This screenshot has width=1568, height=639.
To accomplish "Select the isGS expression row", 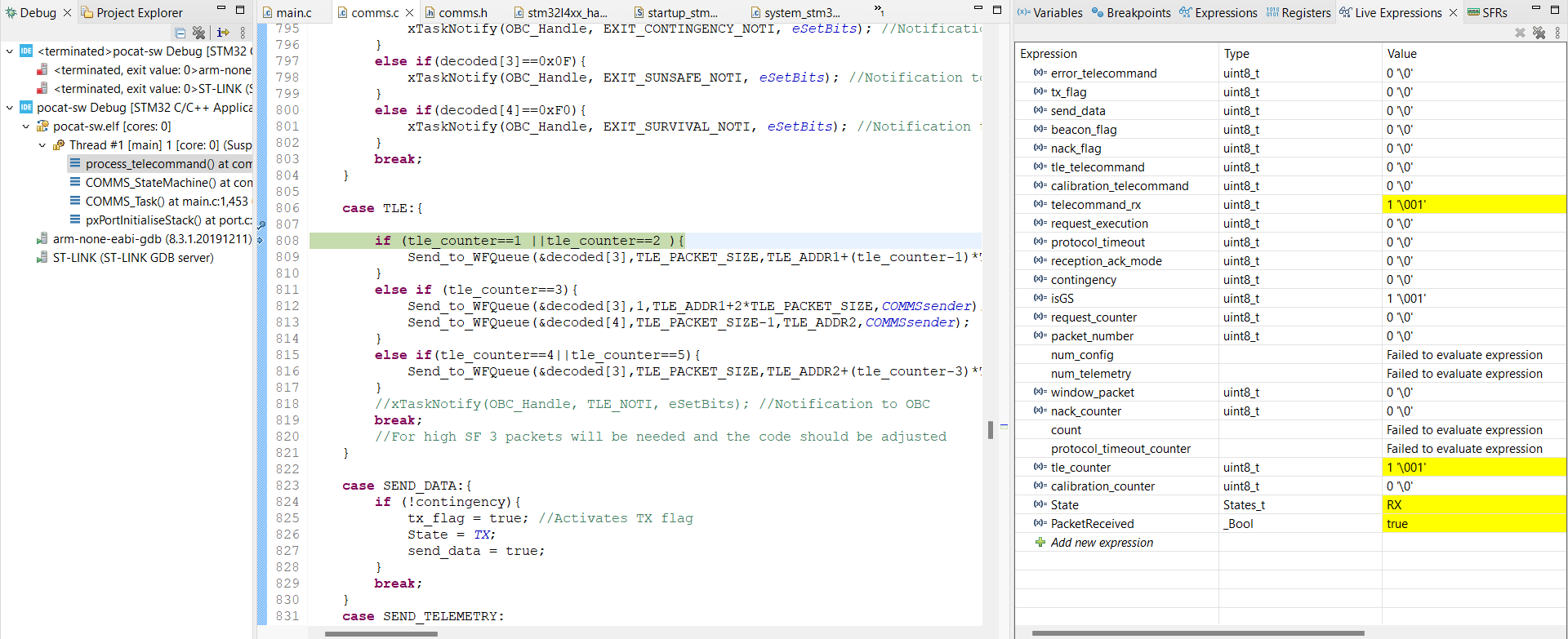I will click(1290, 298).
